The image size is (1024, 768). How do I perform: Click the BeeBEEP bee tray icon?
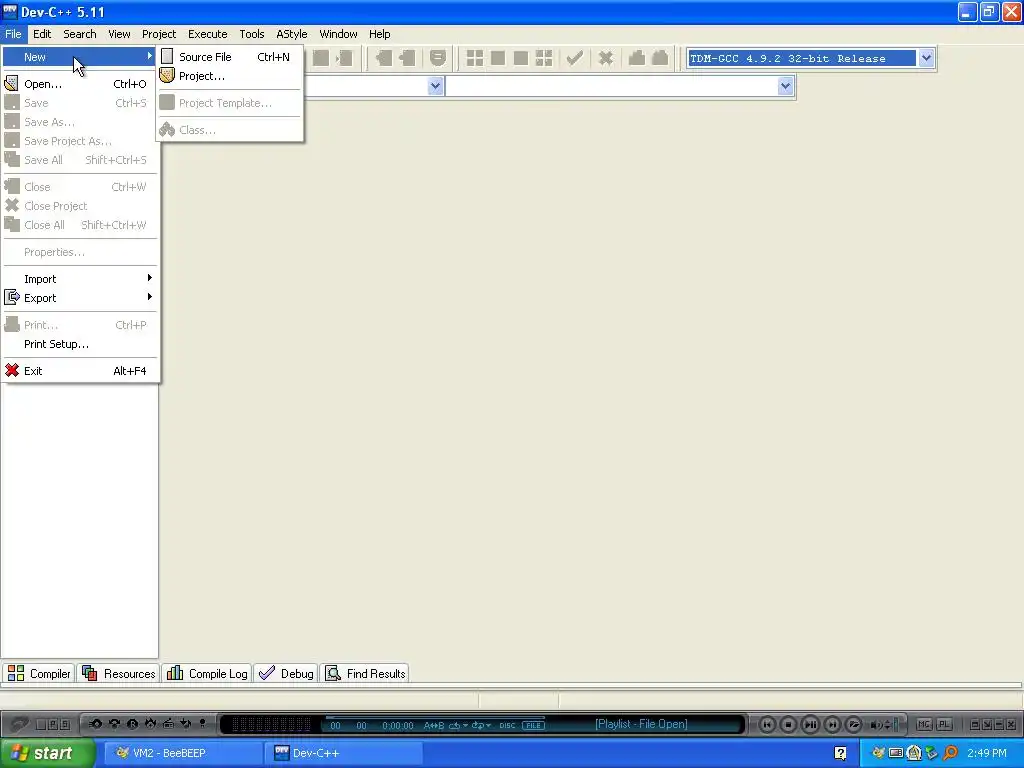pyautogui.click(x=878, y=753)
